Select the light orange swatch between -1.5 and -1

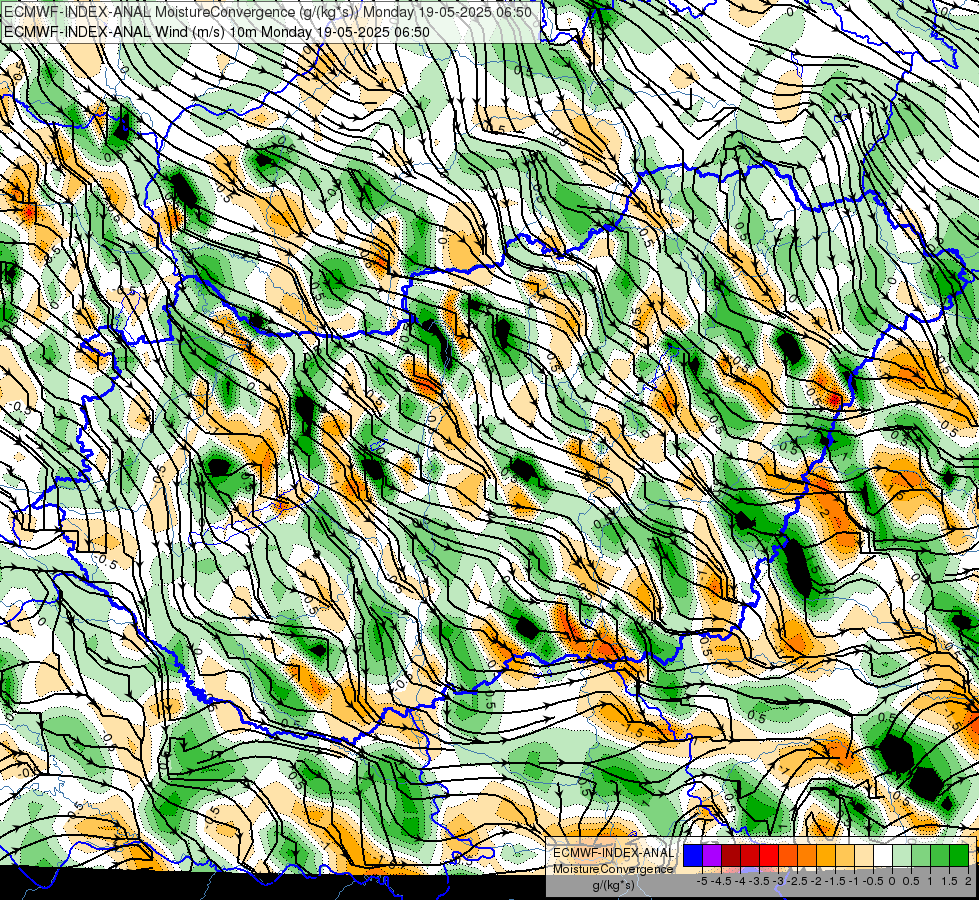tap(845, 856)
